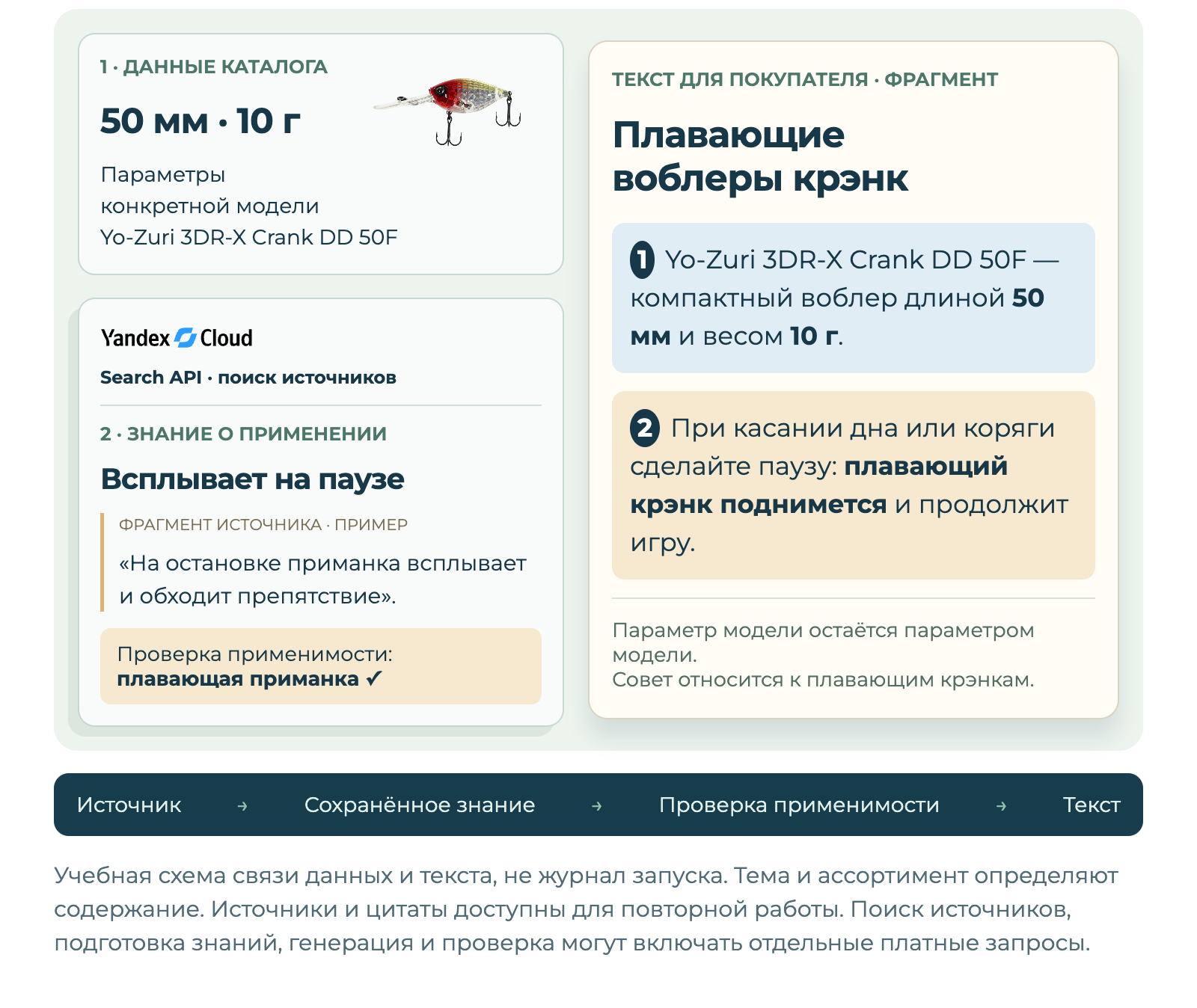1197x1008 pixels.
Task: Click «Search API · поиск источников»
Action: (248, 378)
